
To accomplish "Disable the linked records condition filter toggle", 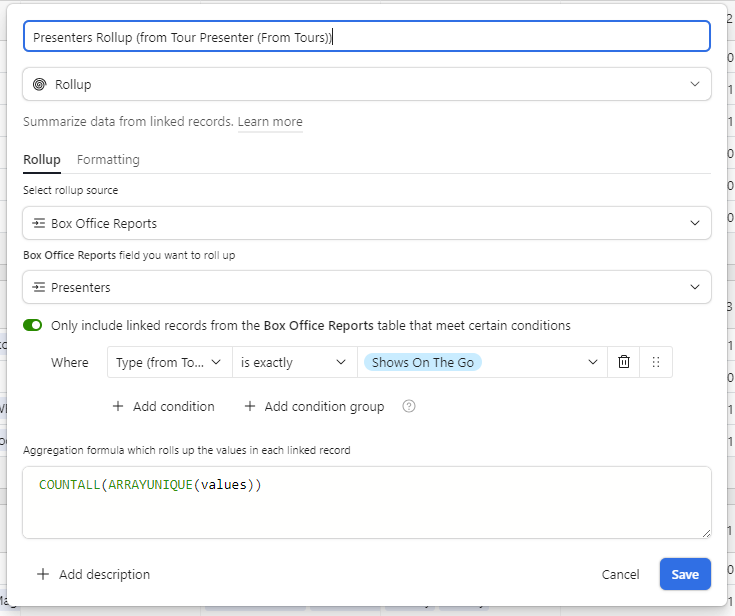I will (x=33, y=325).
